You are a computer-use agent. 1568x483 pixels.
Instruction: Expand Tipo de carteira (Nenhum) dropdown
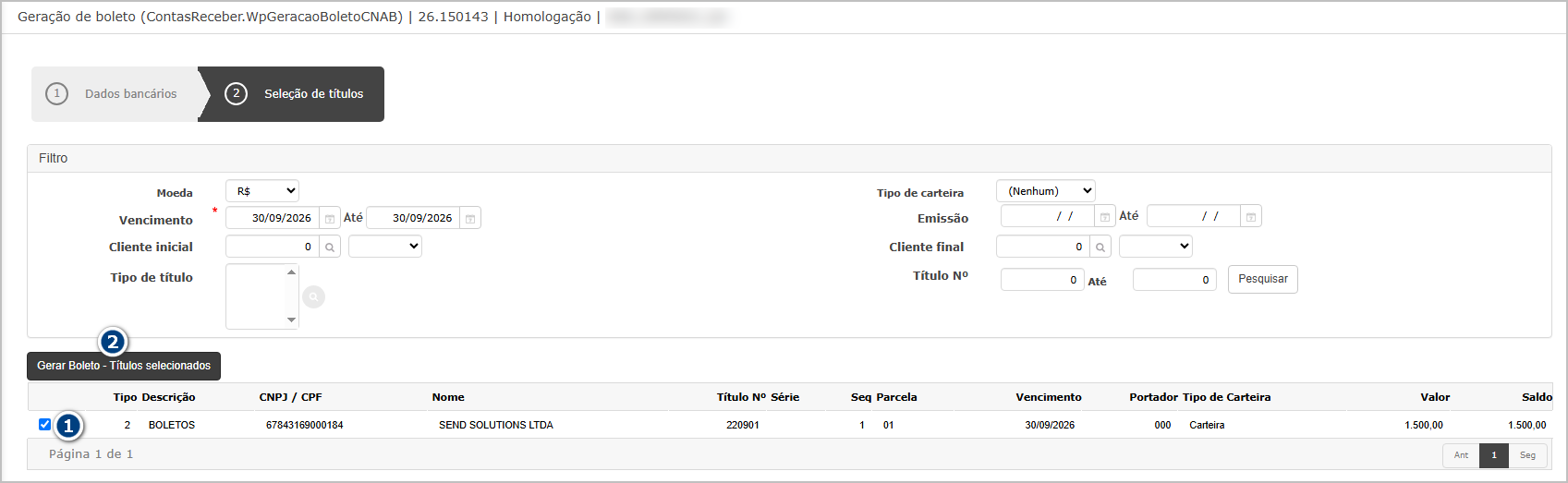pyautogui.click(x=1046, y=191)
